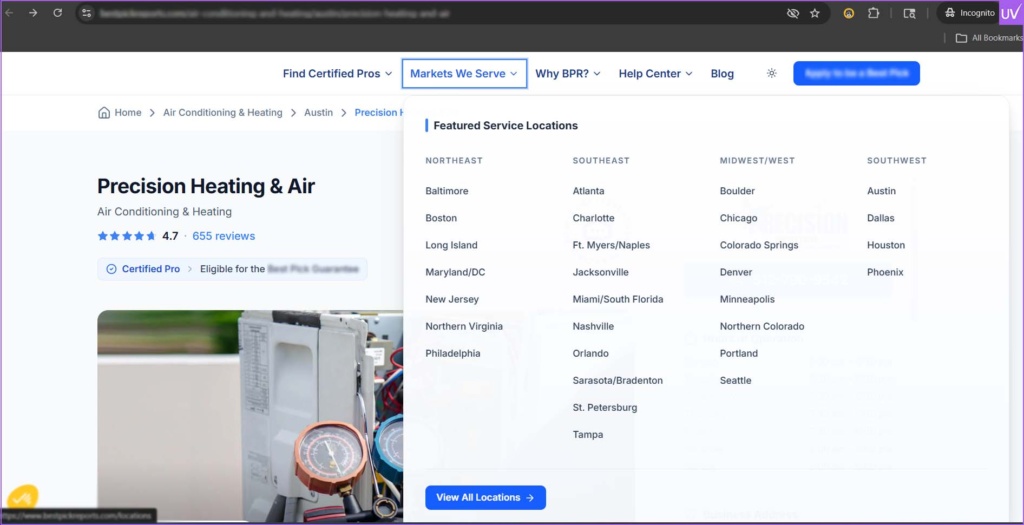Click the browser forward arrow
The width and height of the screenshot is (1024, 525).
[x=33, y=13]
